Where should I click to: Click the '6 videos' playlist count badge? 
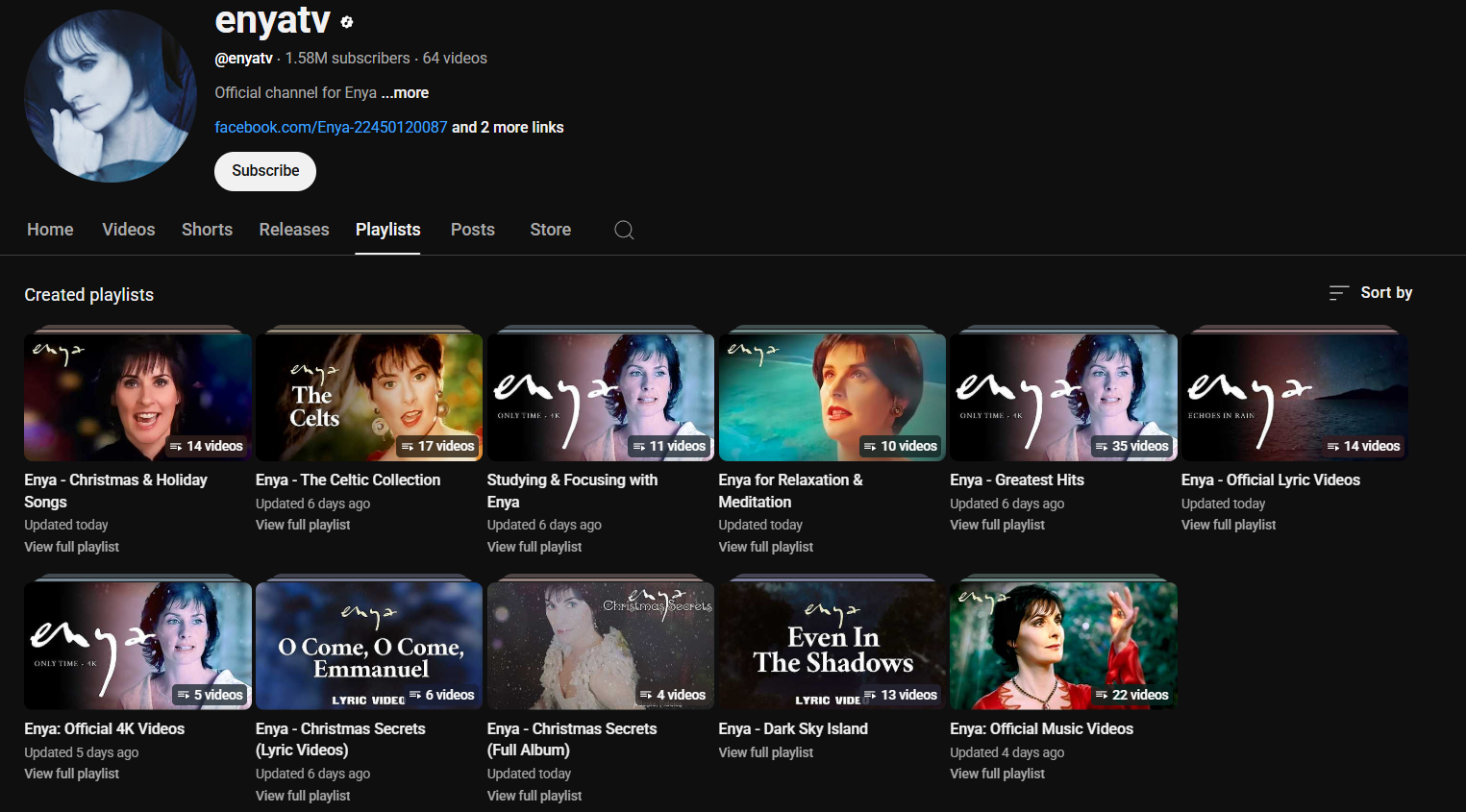pos(441,695)
